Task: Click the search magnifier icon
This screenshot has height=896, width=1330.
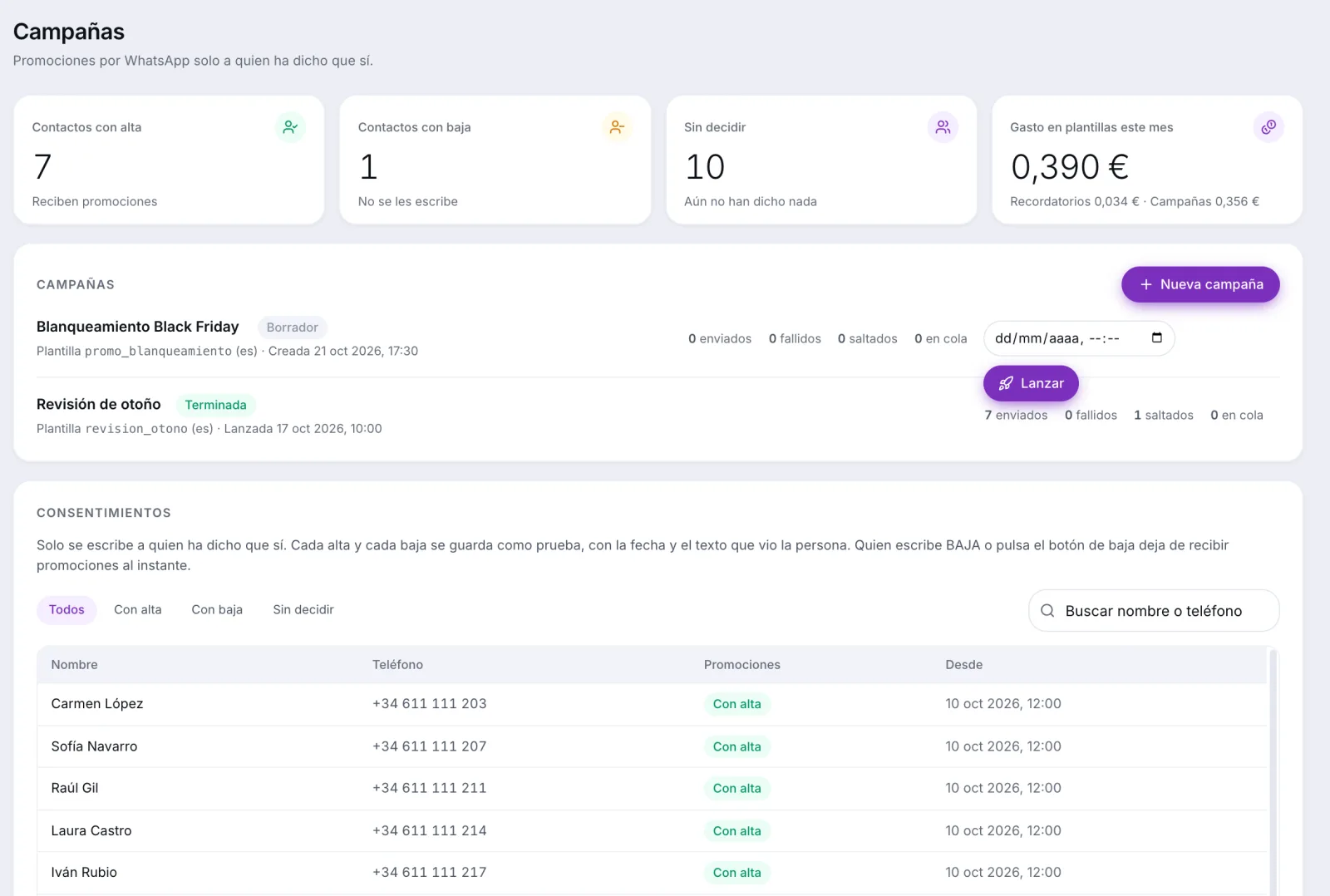Action: tap(1047, 611)
